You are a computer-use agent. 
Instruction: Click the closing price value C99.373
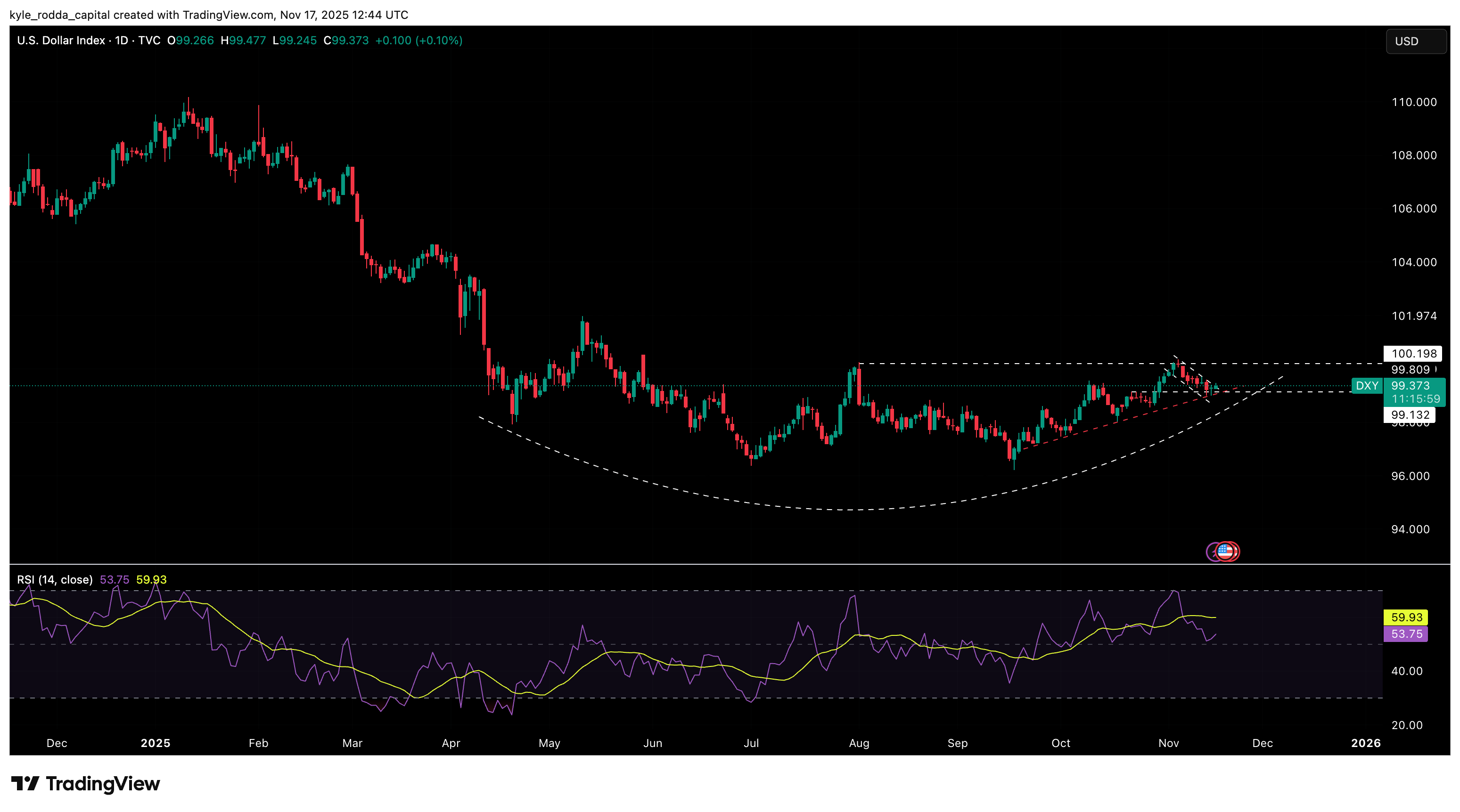[346, 40]
